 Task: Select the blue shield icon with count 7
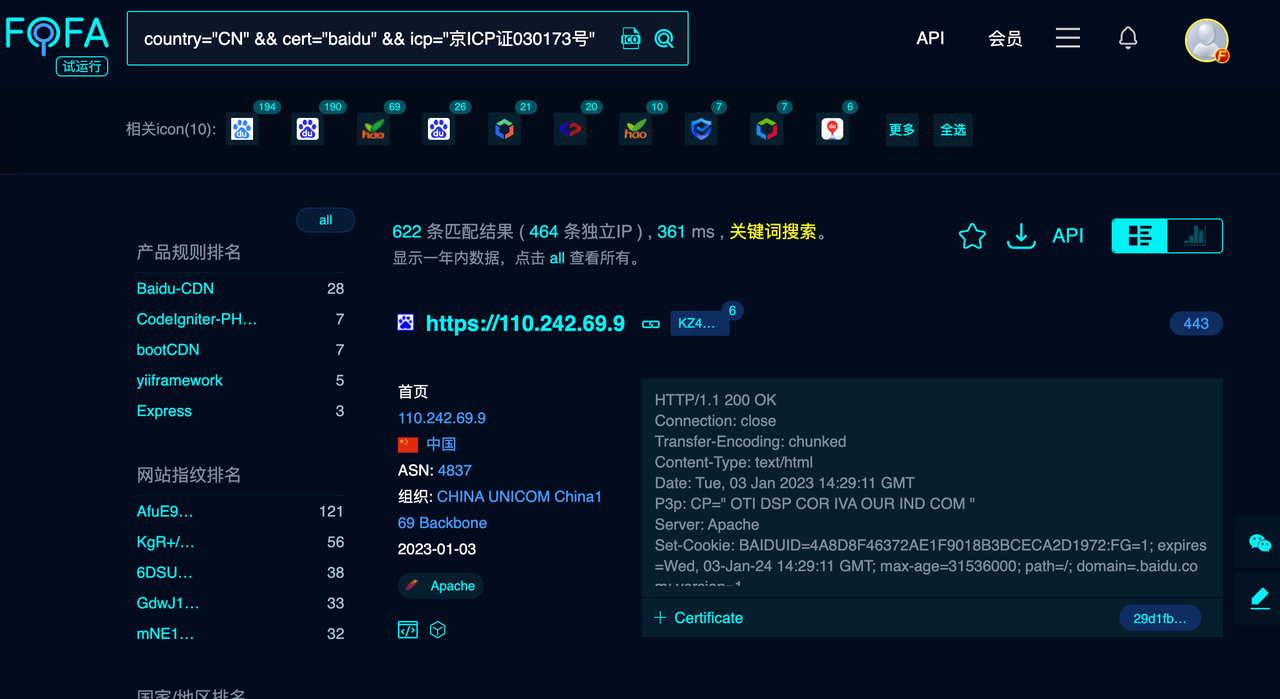click(701, 129)
